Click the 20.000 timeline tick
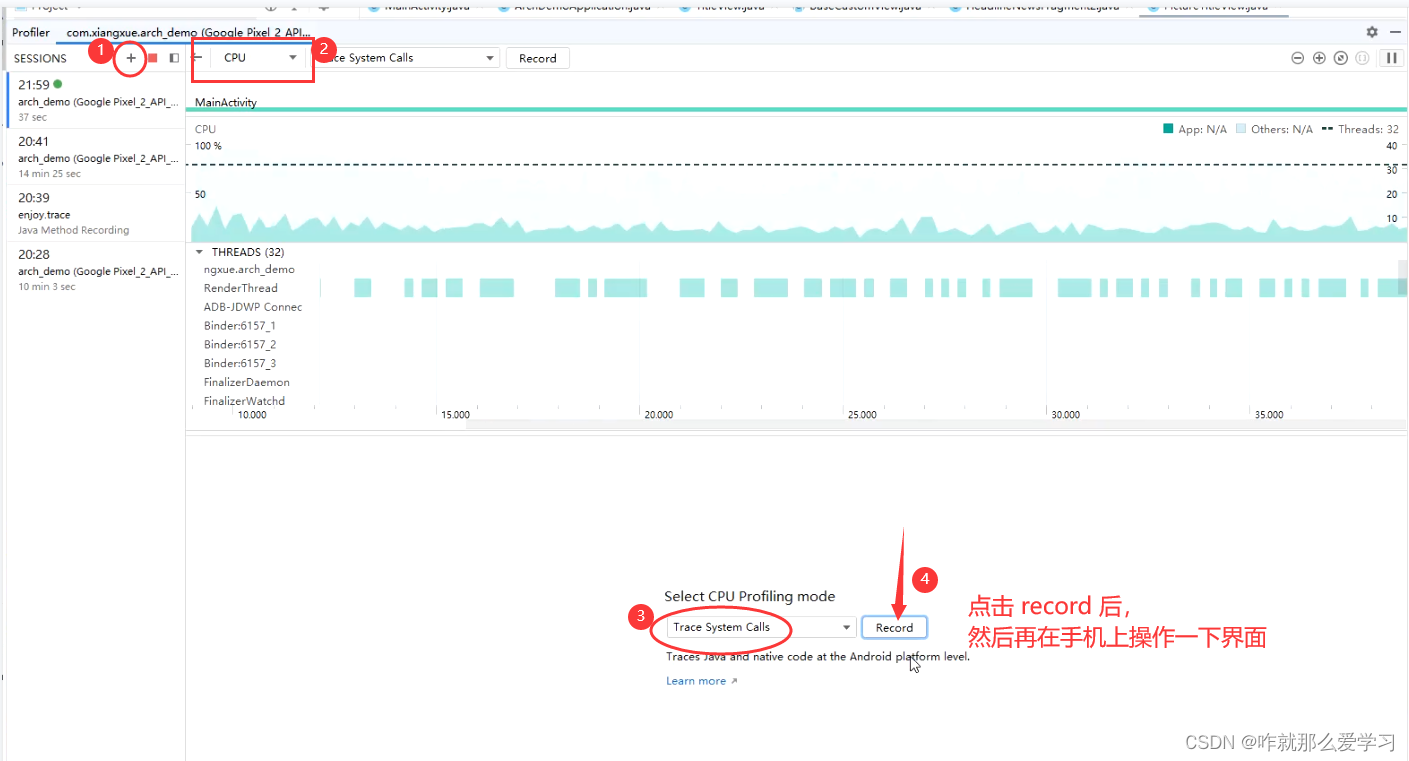Image resolution: width=1409 pixels, height=761 pixels. coord(658,415)
